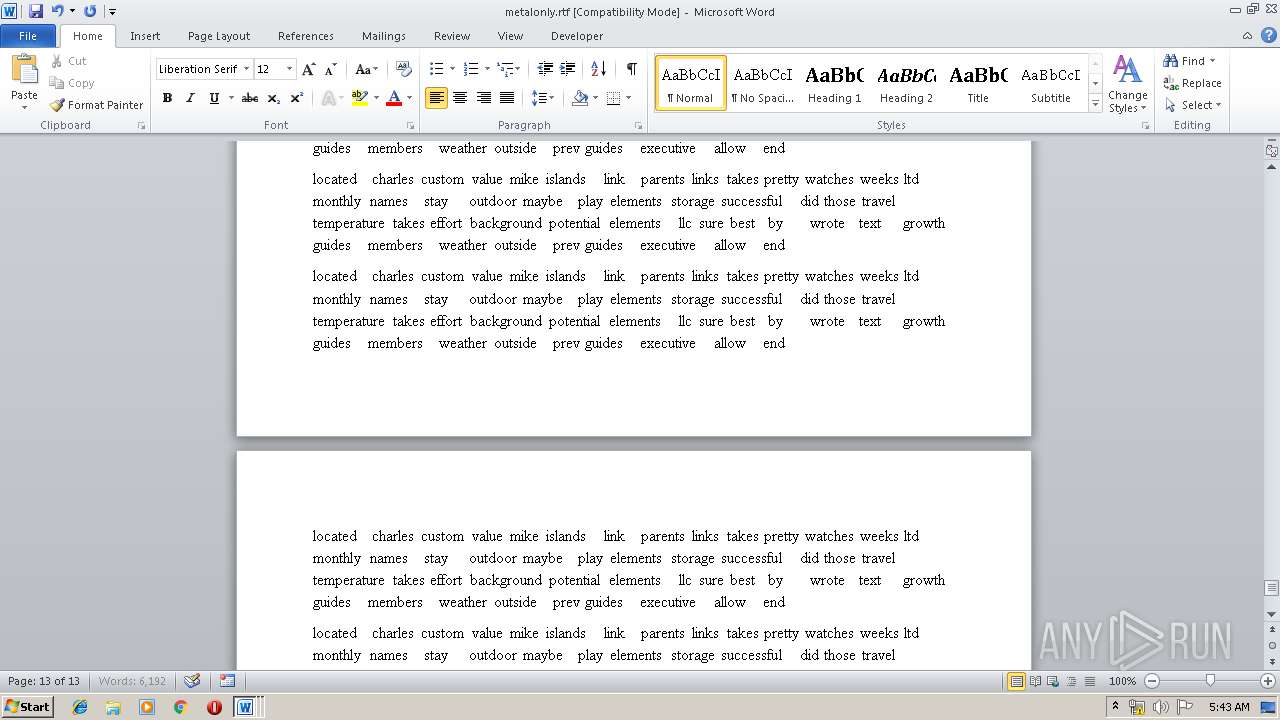Sort text with the A-Z sort icon
Screen dimensions: 1280x720
[x=598, y=69]
